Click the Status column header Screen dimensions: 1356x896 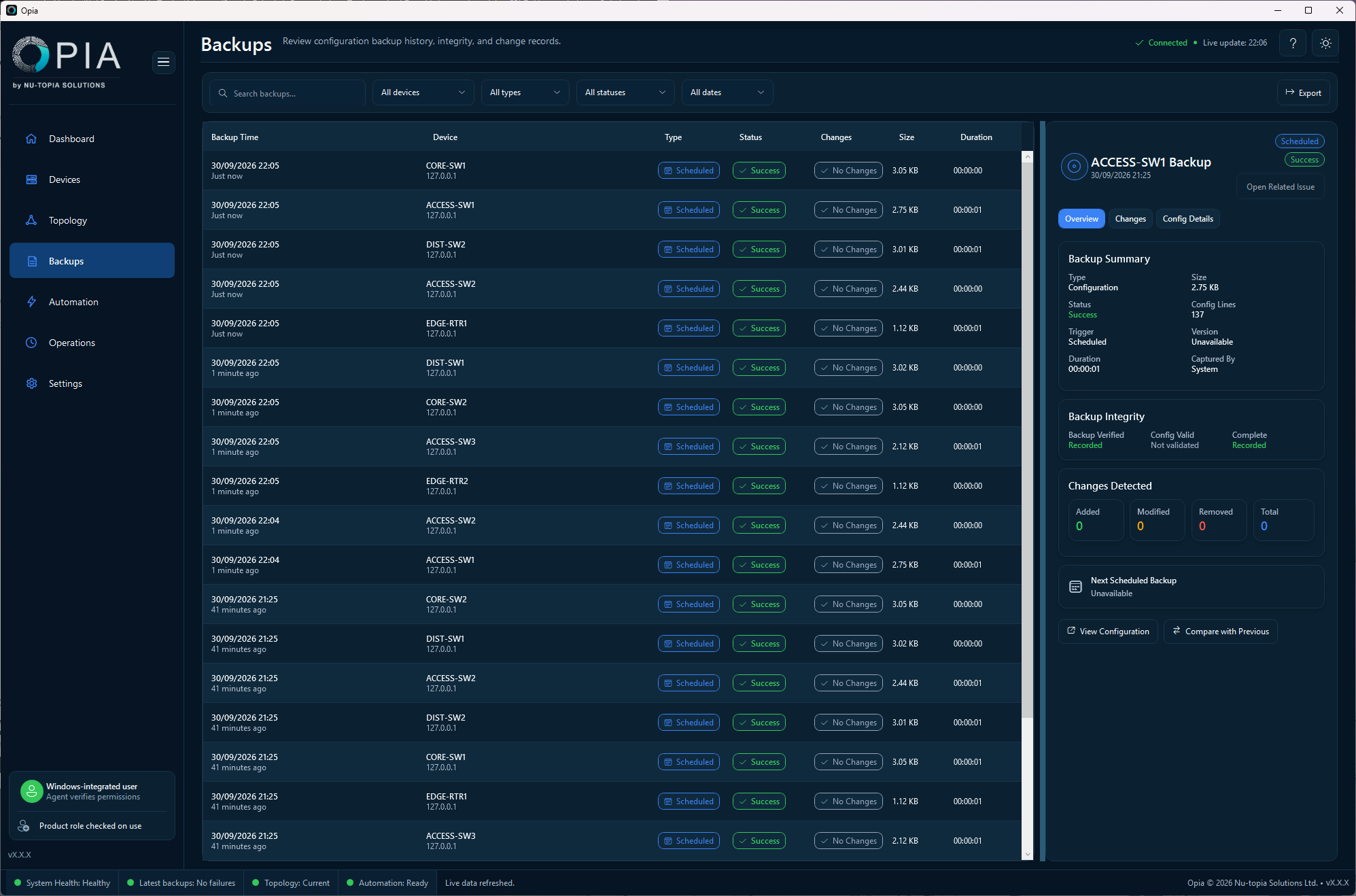pyautogui.click(x=750, y=137)
